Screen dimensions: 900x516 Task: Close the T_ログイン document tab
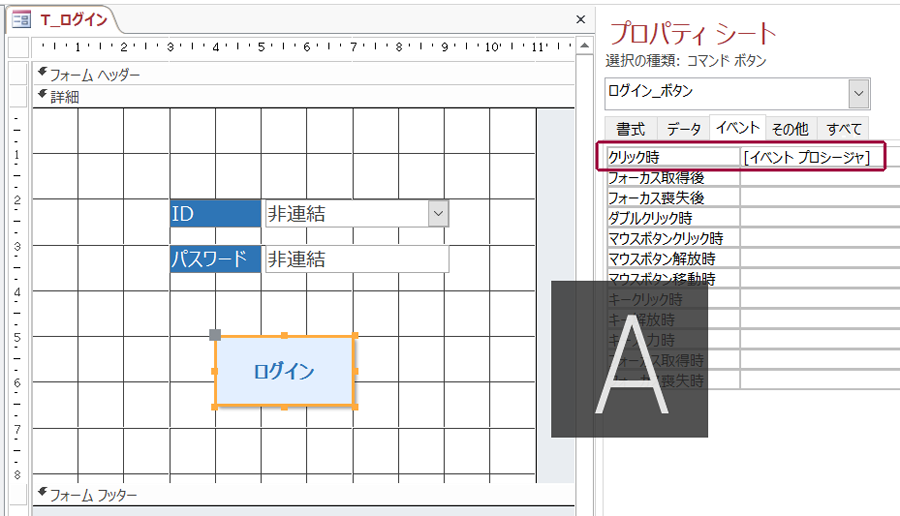580,19
